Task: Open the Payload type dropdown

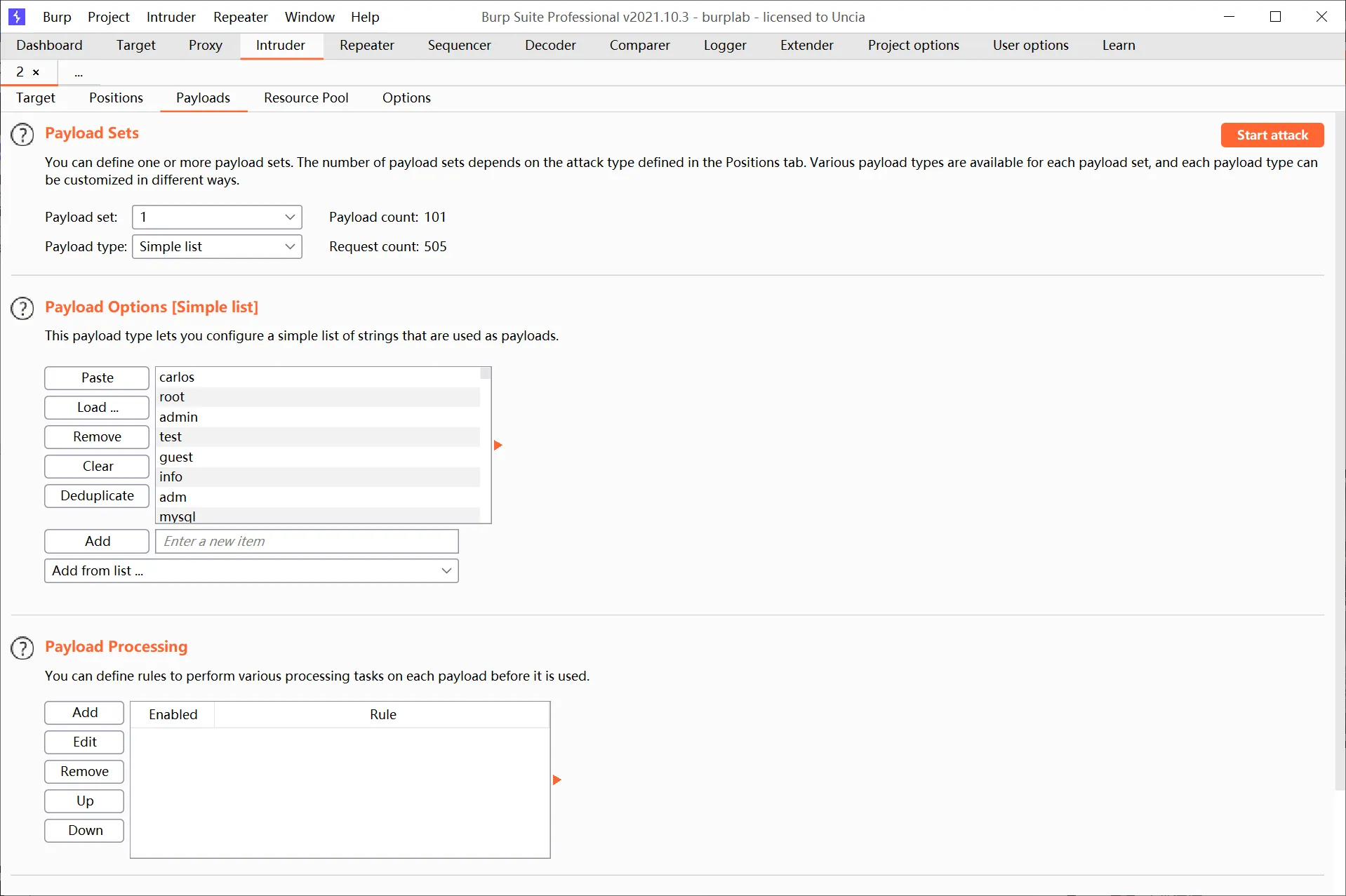Action: (217, 246)
